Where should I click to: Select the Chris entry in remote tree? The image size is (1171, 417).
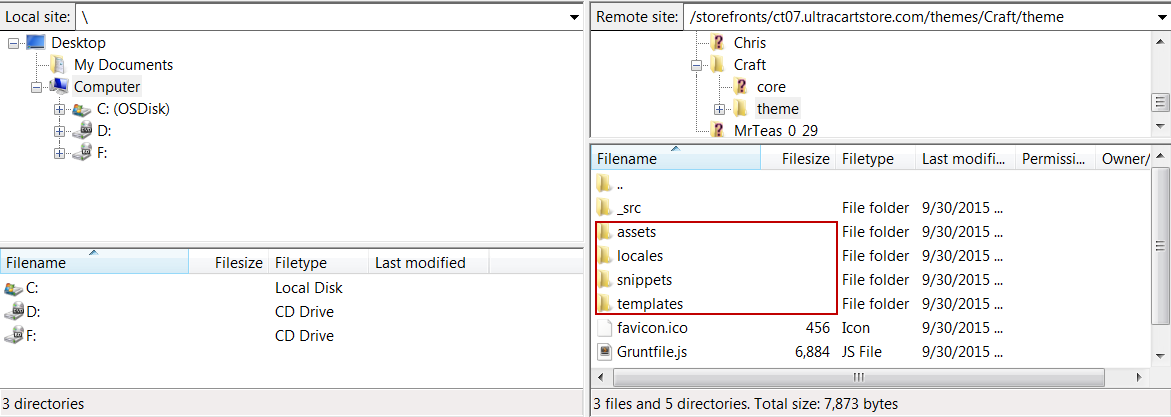pyautogui.click(x=750, y=43)
